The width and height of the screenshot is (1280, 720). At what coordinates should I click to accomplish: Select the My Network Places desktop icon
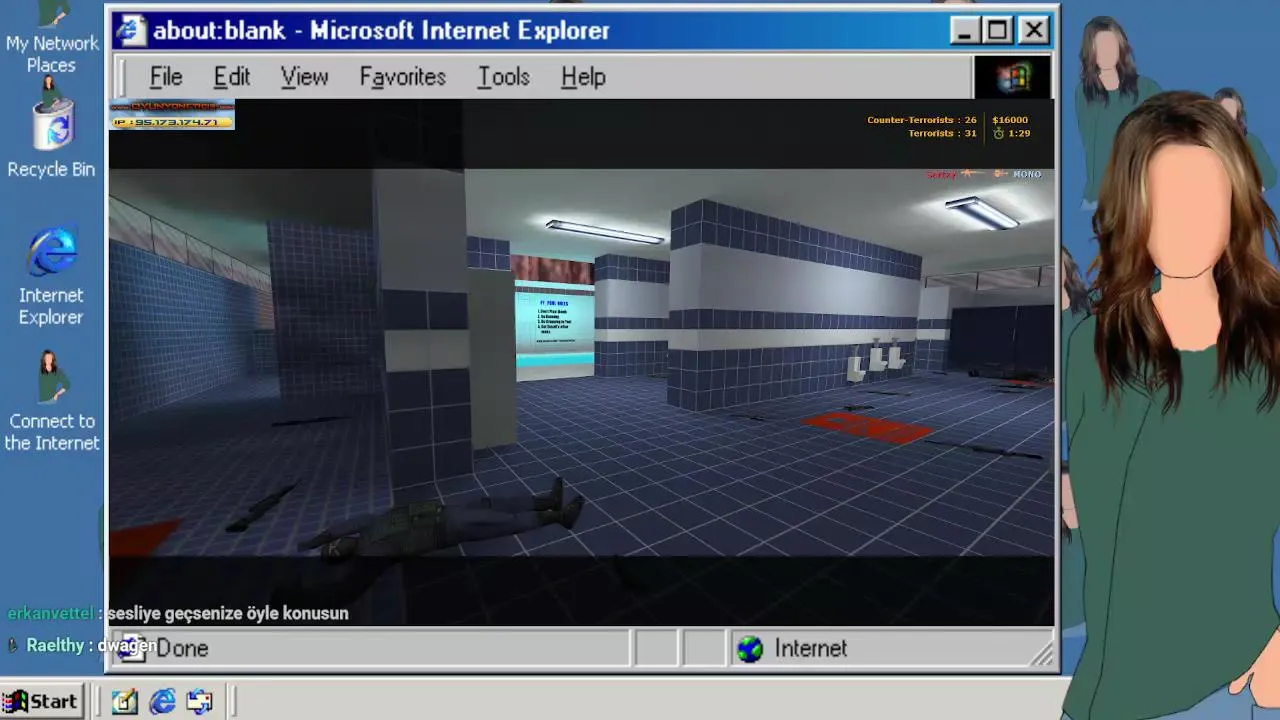click(x=51, y=38)
